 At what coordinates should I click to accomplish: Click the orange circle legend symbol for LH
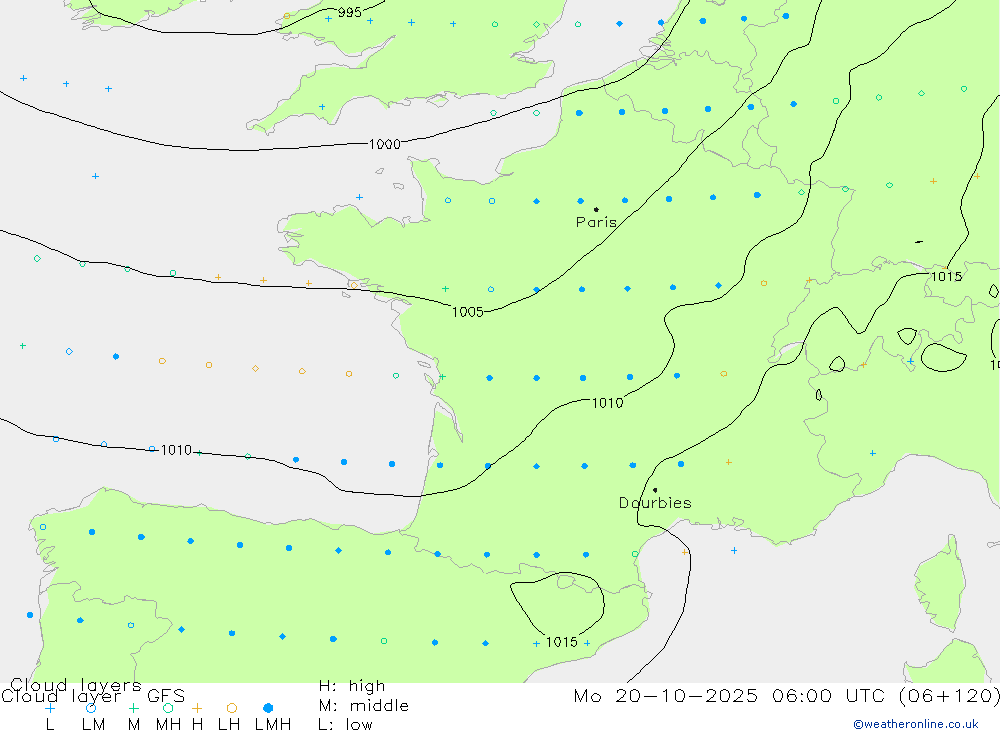(232, 708)
